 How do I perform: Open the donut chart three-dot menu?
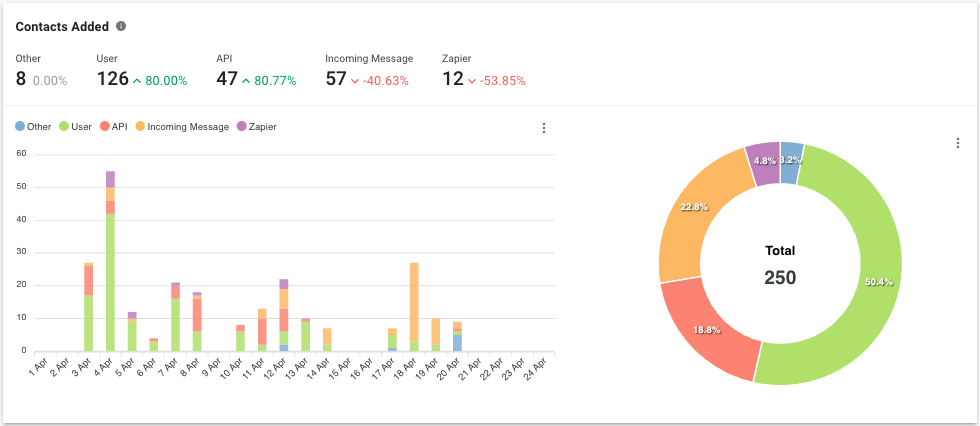958,143
